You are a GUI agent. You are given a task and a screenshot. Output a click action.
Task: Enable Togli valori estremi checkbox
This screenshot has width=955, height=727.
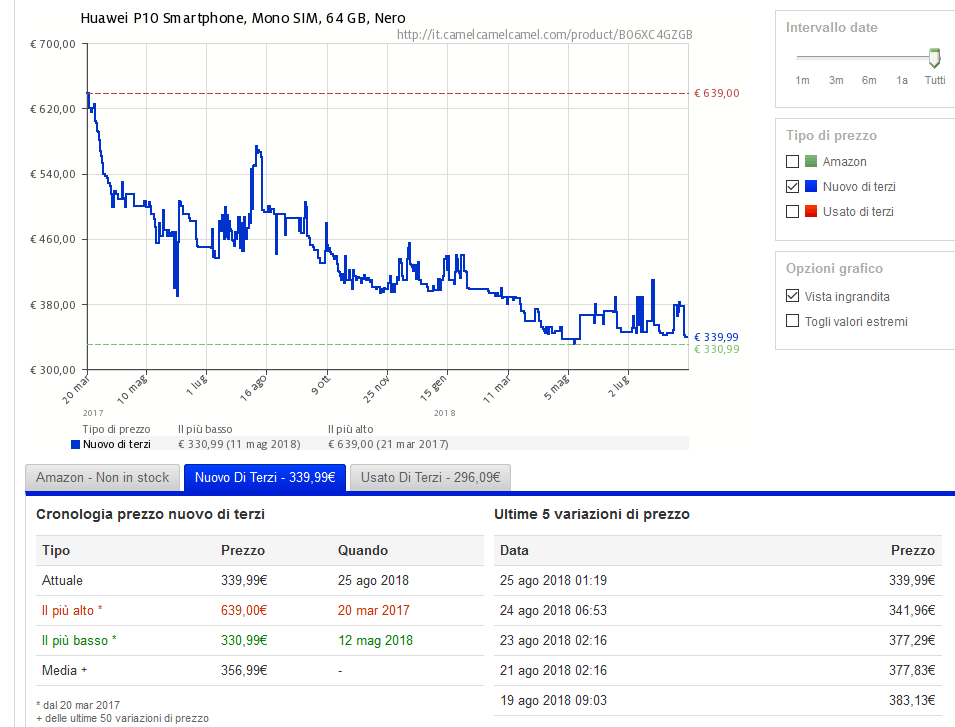click(793, 322)
